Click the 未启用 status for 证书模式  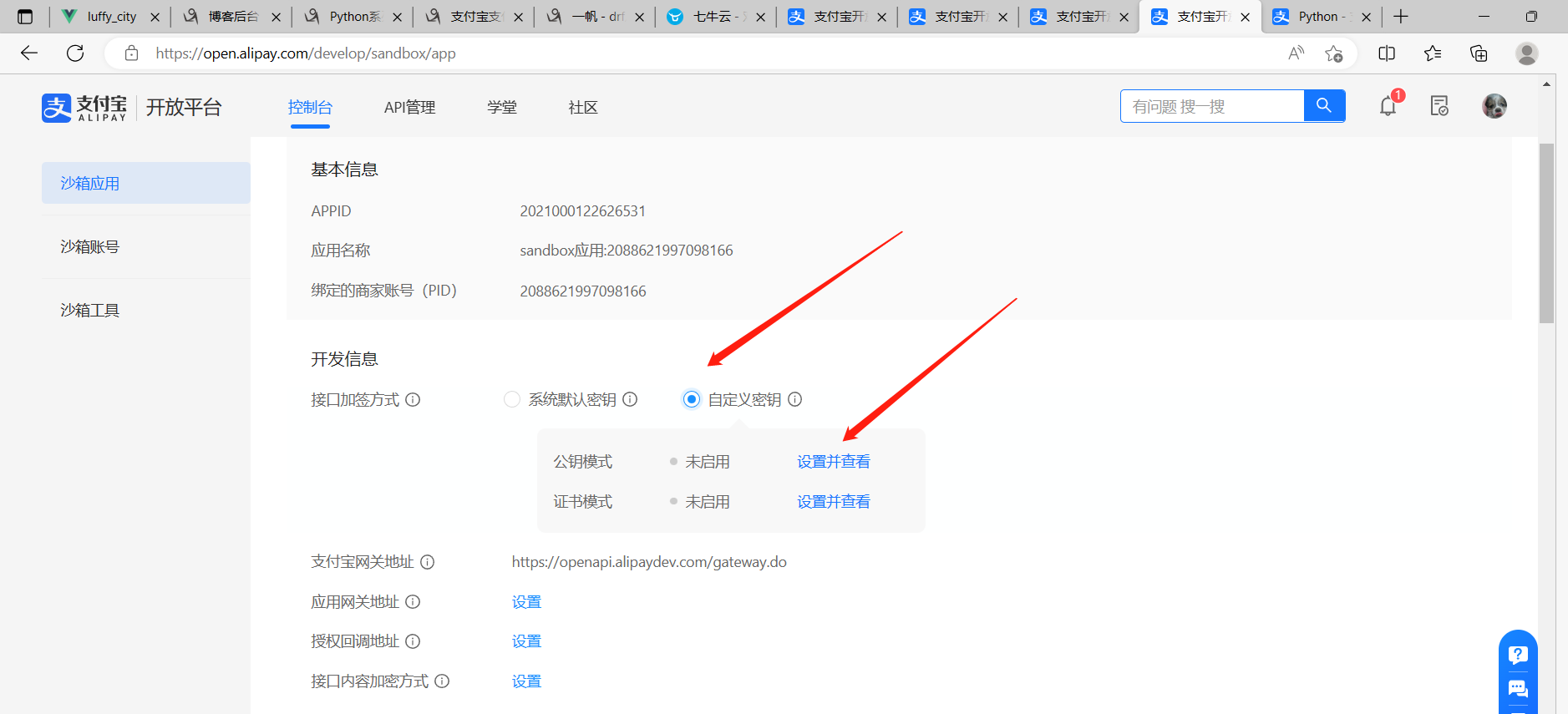pyautogui.click(x=707, y=502)
